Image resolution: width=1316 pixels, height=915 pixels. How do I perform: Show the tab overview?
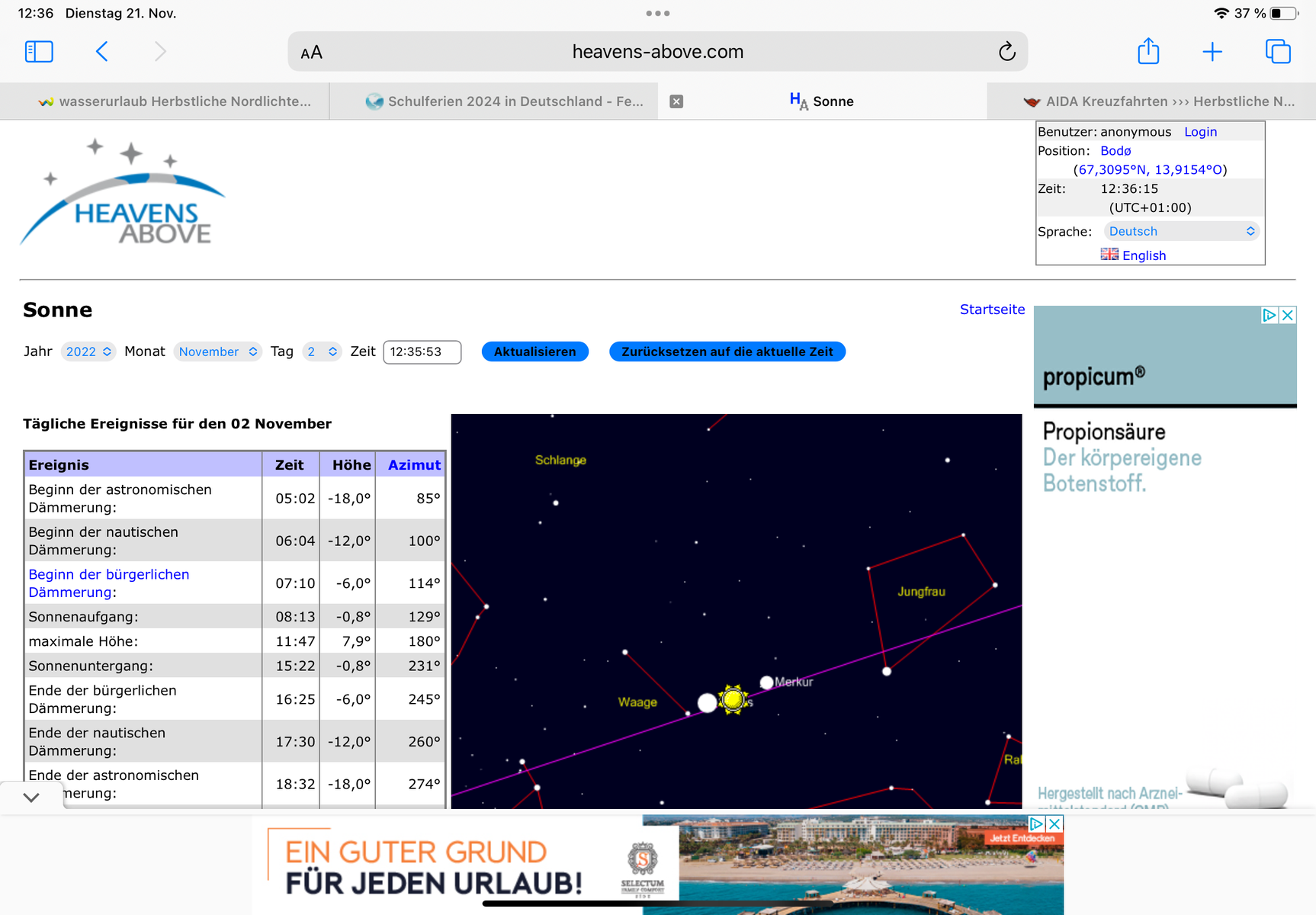click(1277, 52)
